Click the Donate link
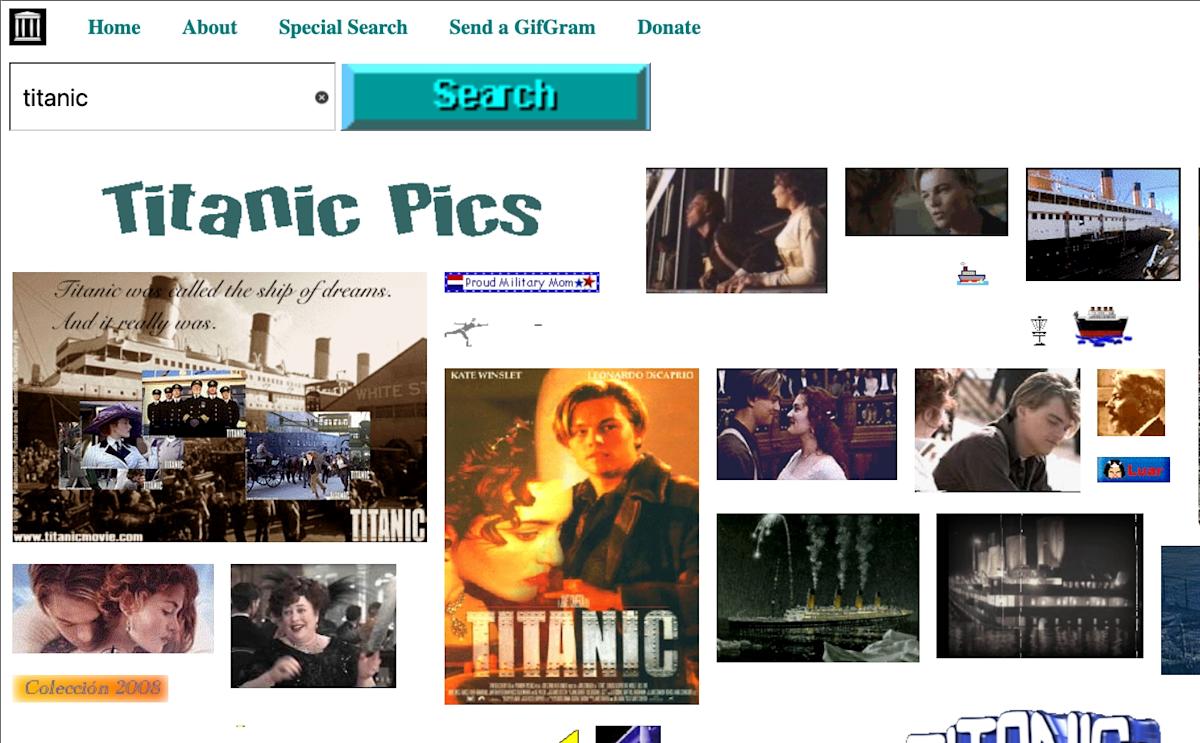The width and height of the screenshot is (1200, 743). coord(668,27)
